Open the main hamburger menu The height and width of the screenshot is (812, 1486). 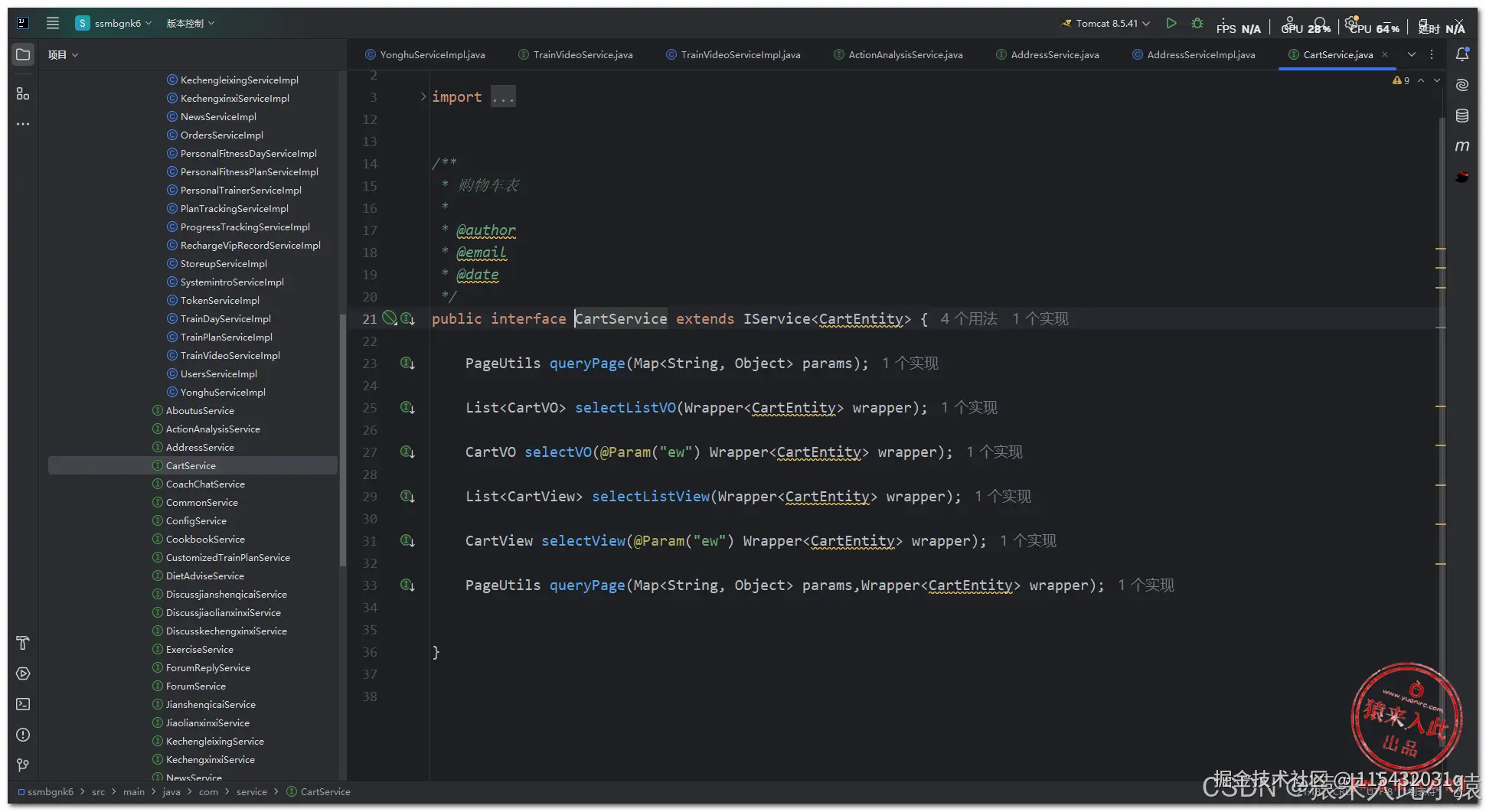(53, 23)
